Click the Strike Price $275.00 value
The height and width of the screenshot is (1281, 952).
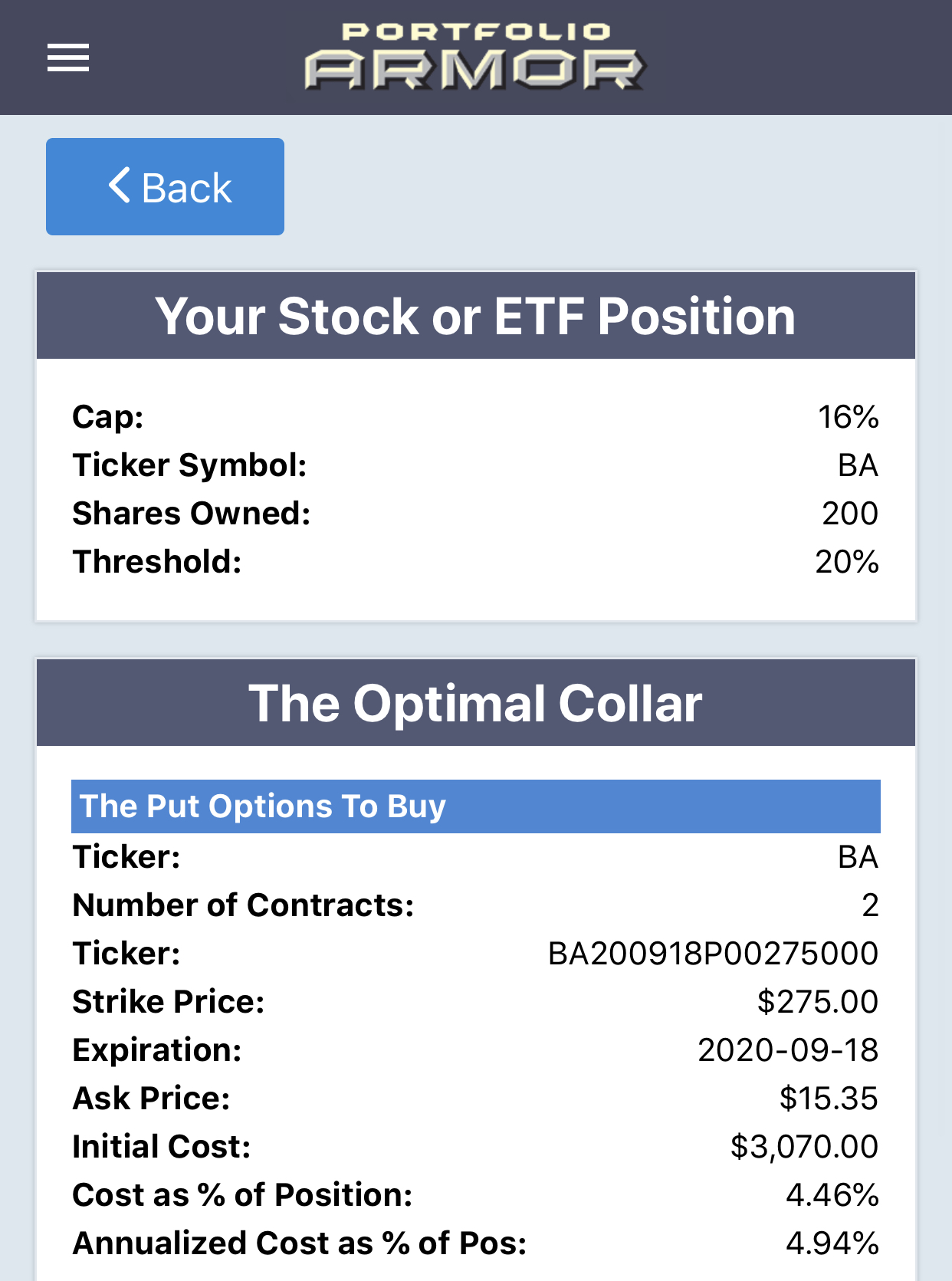pyautogui.click(x=818, y=1002)
